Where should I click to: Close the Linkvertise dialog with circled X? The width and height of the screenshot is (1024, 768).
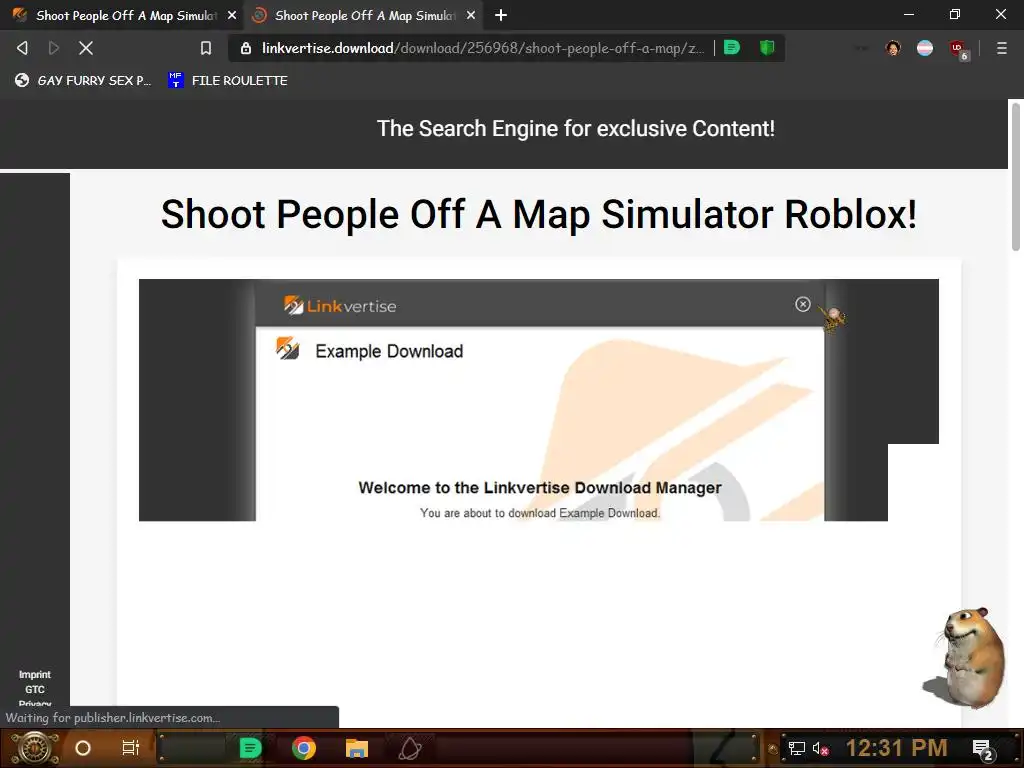[803, 304]
